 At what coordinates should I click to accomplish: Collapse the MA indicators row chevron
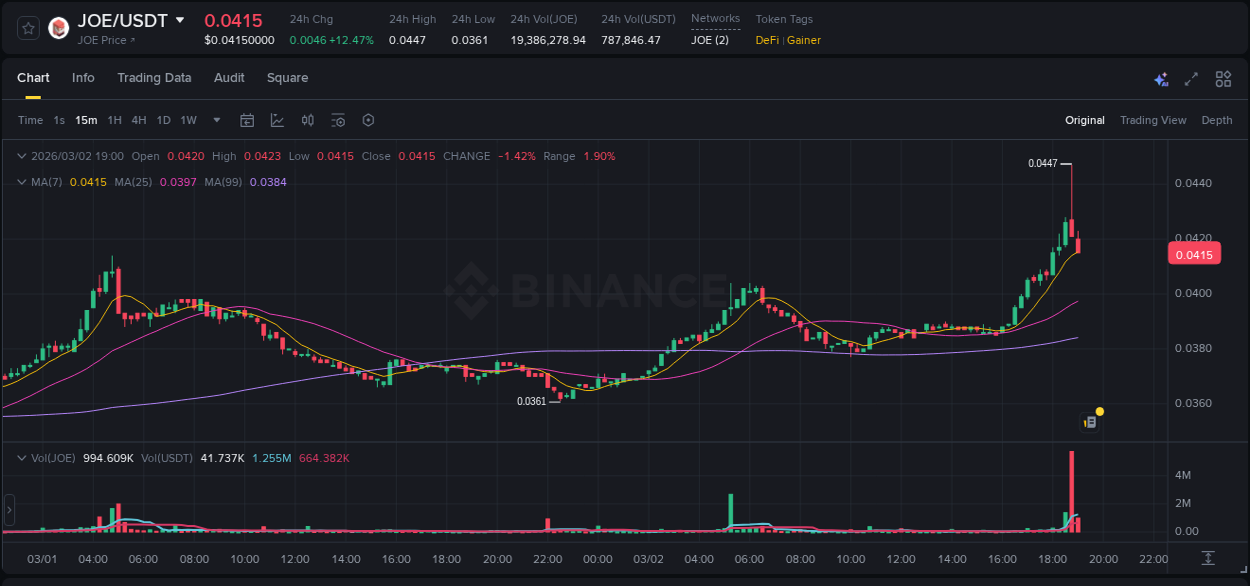click(21, 182)
